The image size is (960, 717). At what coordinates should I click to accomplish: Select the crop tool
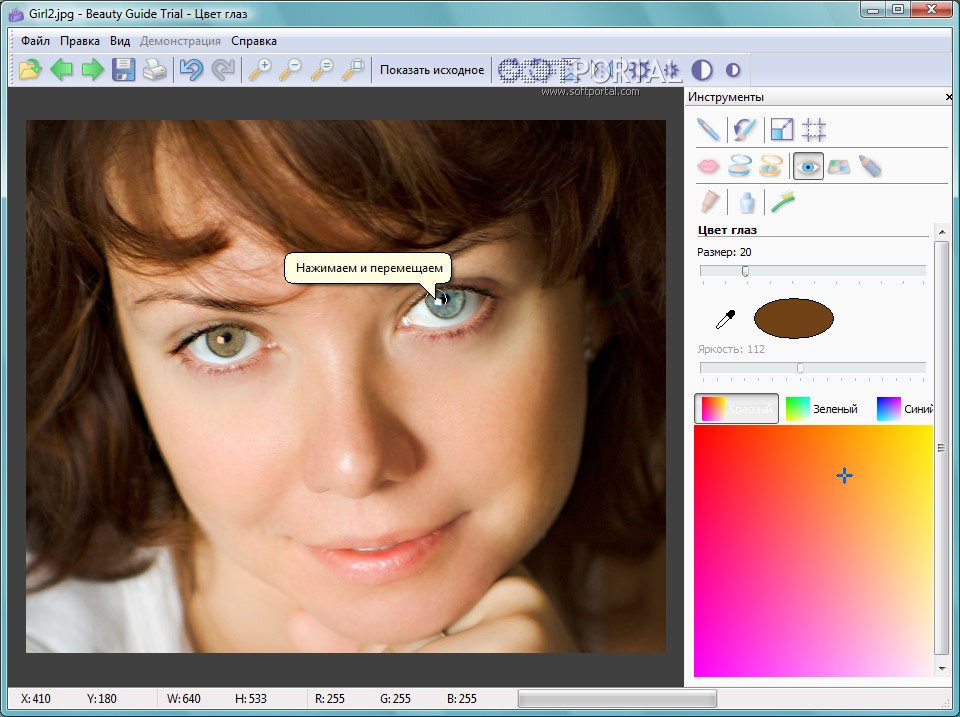[814, 130]
